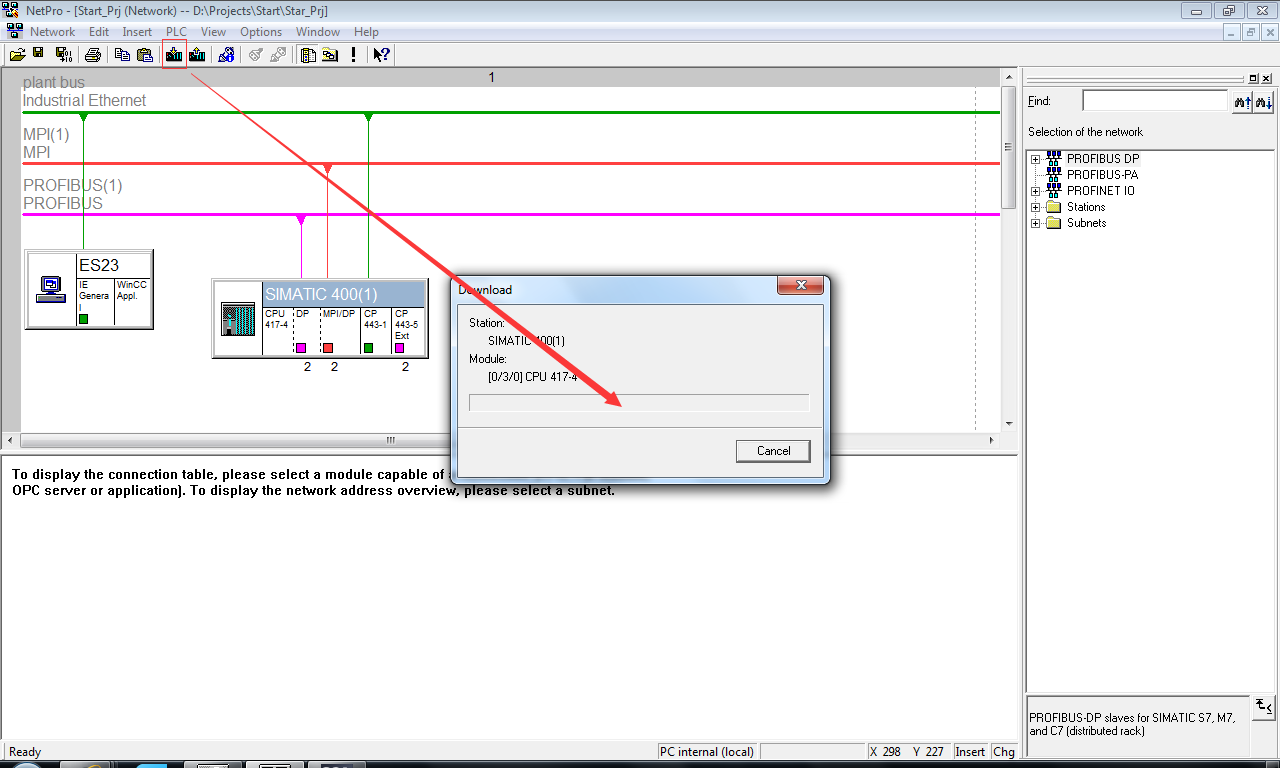Click the PROFINET IO catalog icon

tap(1053, 191)
